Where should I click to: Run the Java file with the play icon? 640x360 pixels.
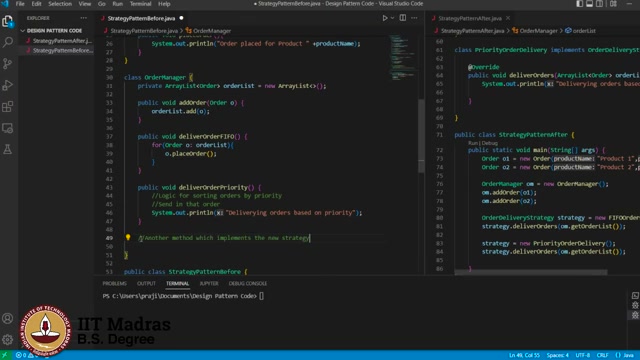tap(384, 18)
